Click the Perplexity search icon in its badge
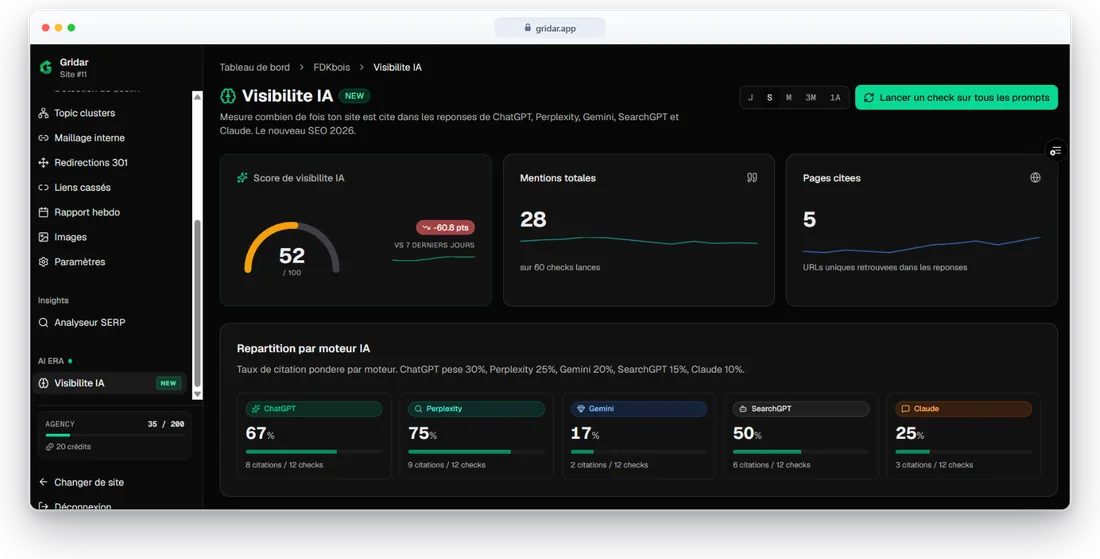The width and height of the screenshot is (1100, 559). tap(419, 409)
